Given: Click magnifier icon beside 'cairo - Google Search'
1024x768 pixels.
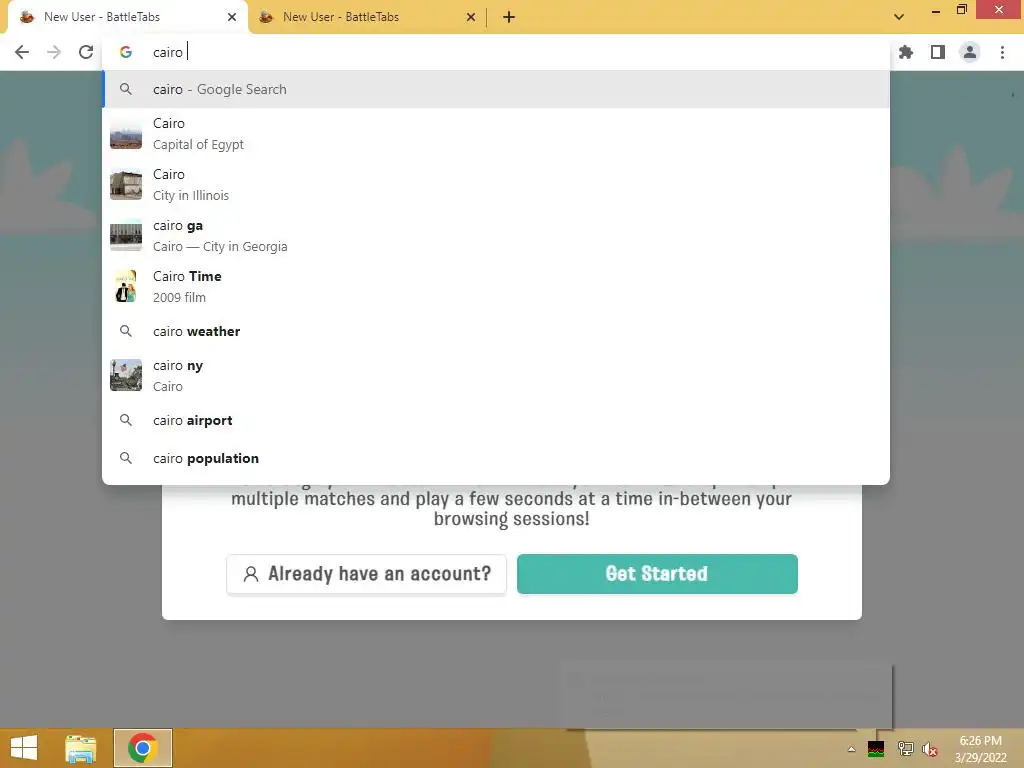Looking at the screenshot, I should pyautogui.click(x=126, y=89).
